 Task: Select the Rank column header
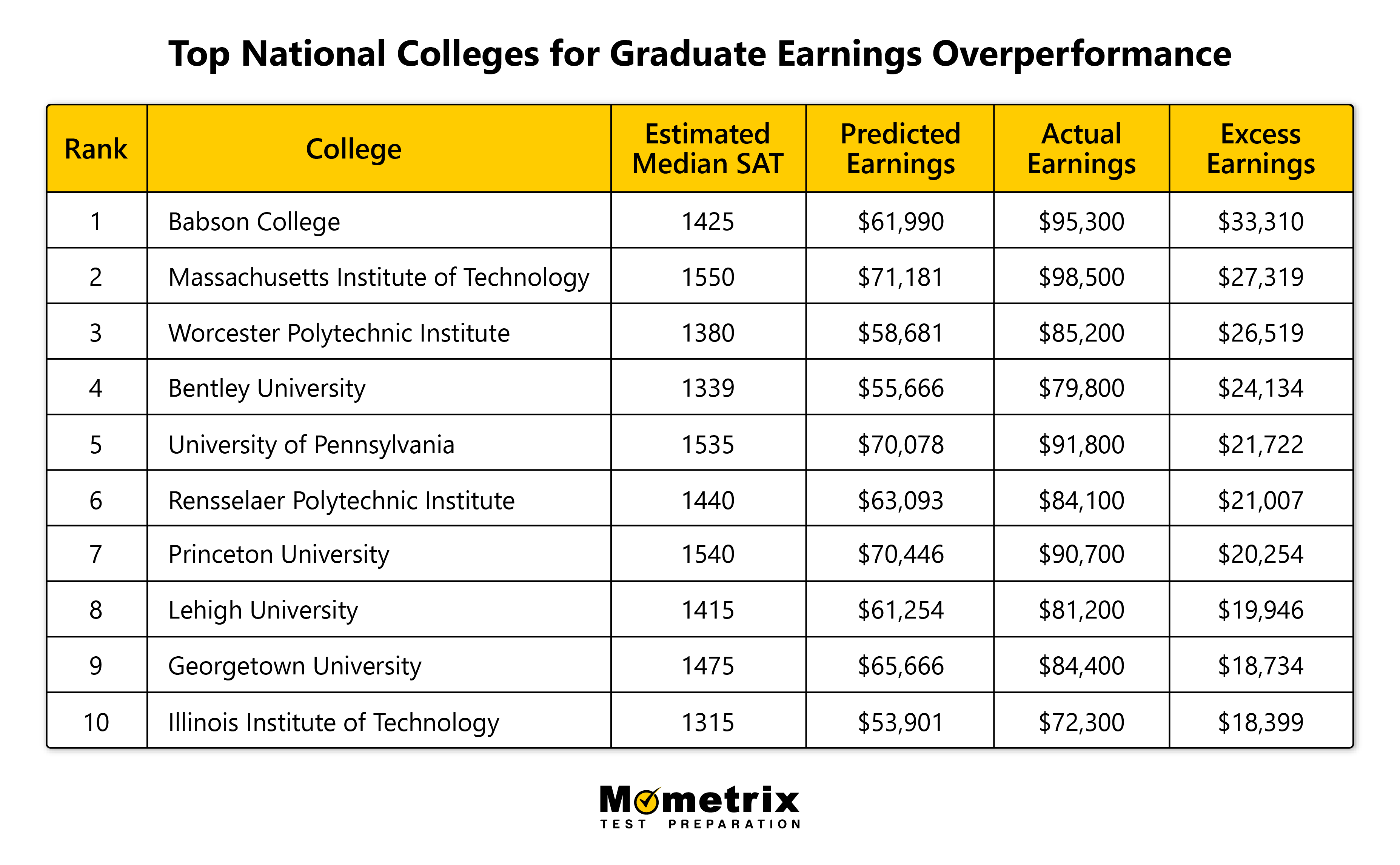(96, 149)
